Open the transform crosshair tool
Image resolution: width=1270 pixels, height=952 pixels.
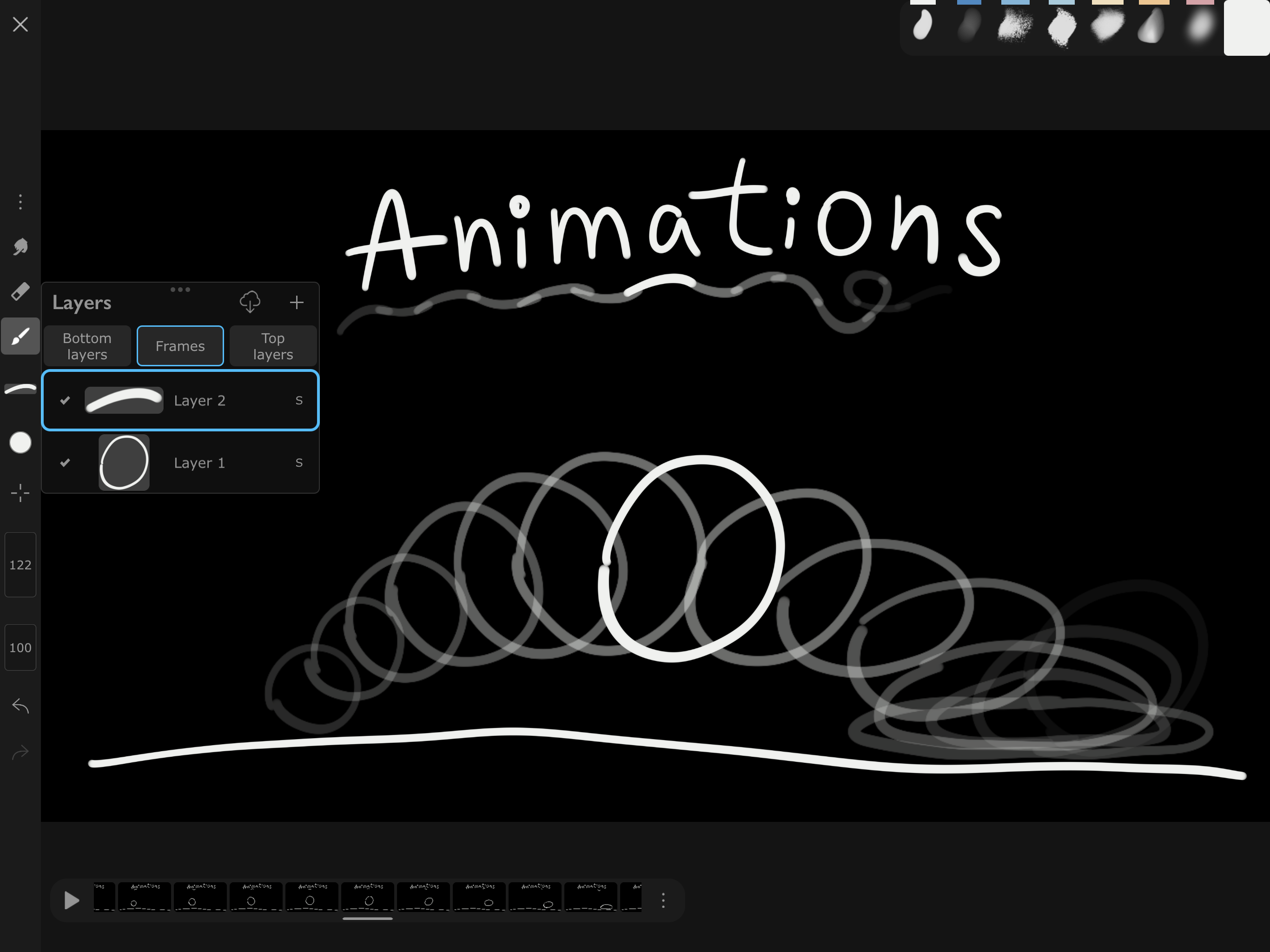[x=20, y=493]
